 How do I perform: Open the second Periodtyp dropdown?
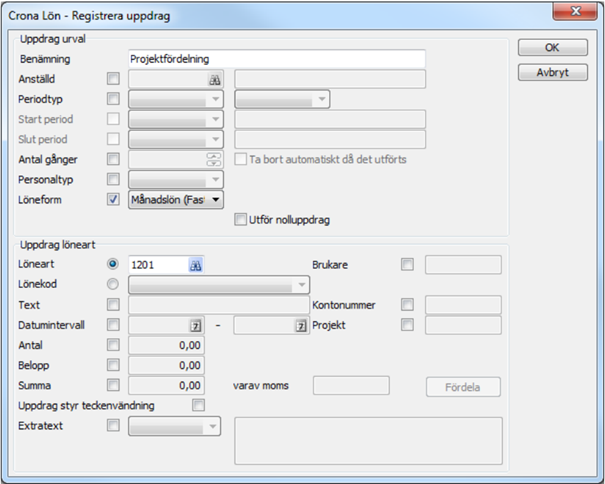[282, 100]
